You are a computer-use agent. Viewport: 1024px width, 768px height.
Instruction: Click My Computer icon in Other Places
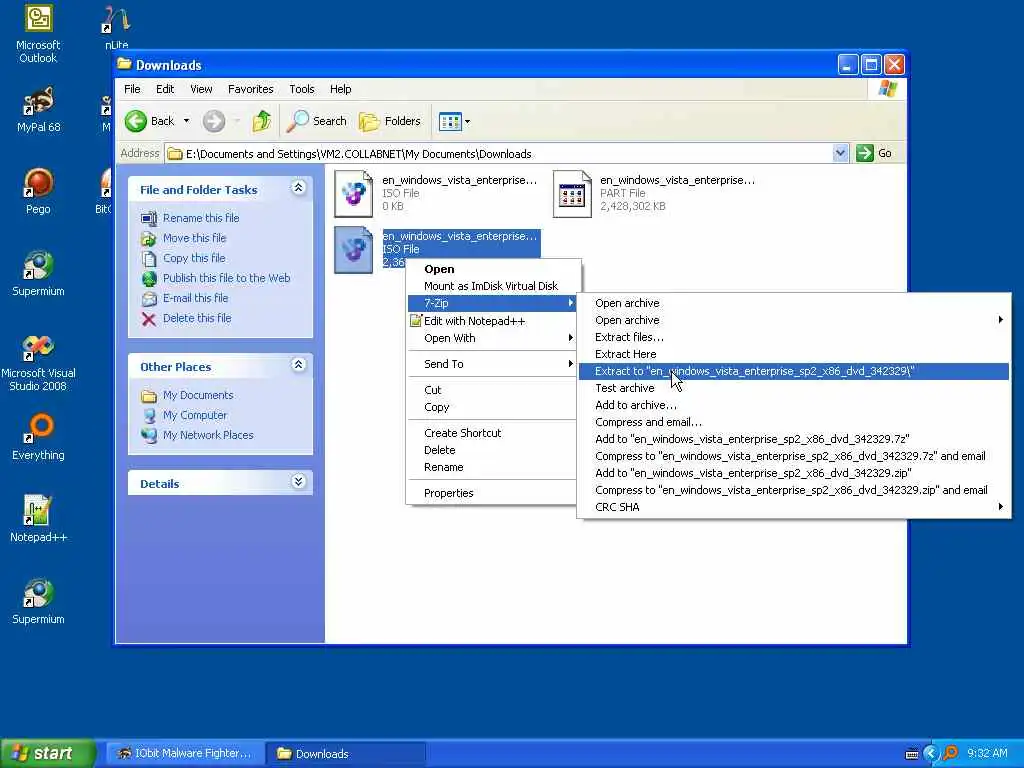click(x=149, y=415)
